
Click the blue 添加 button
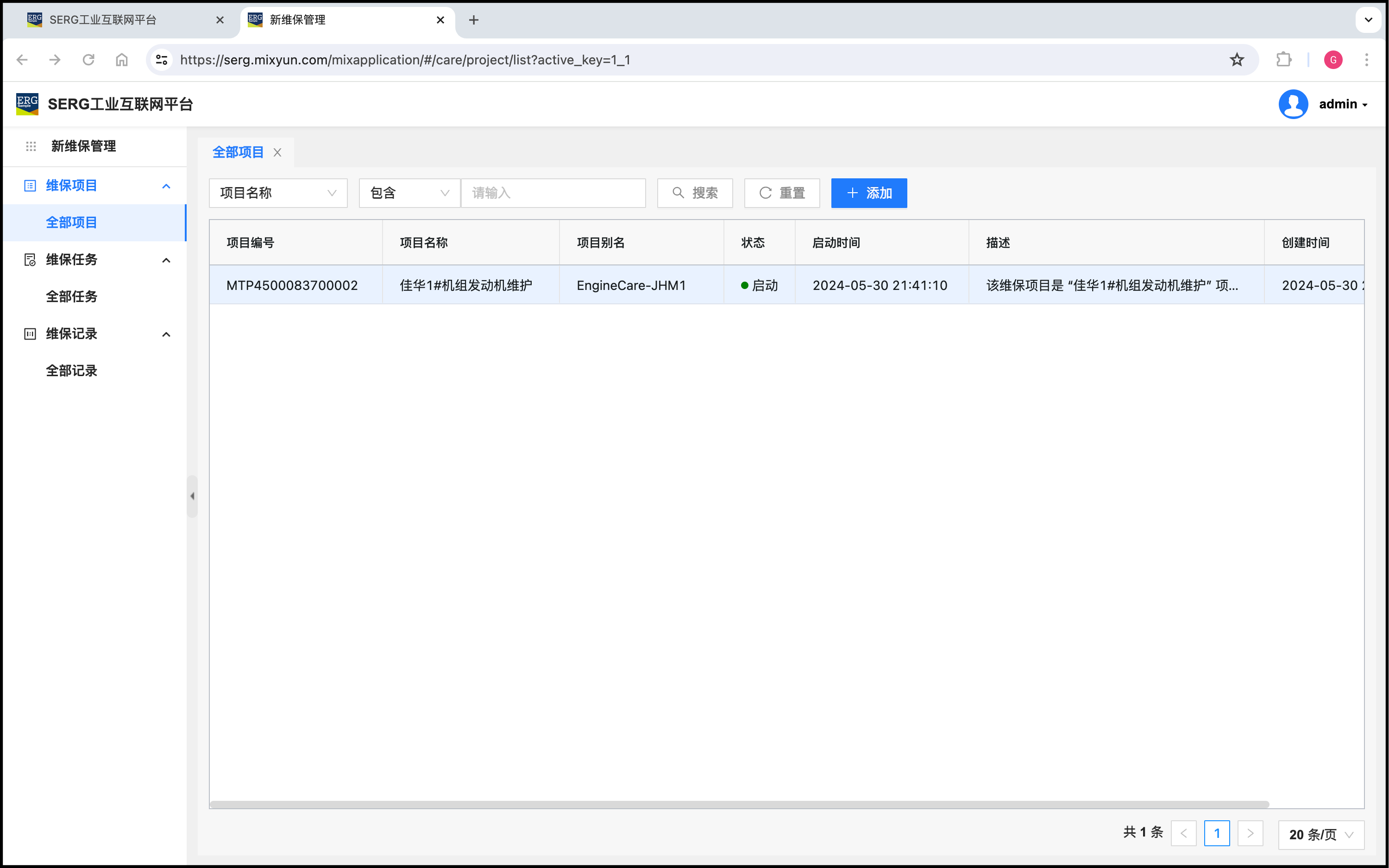pyautogui.click(x=868, y=193)
